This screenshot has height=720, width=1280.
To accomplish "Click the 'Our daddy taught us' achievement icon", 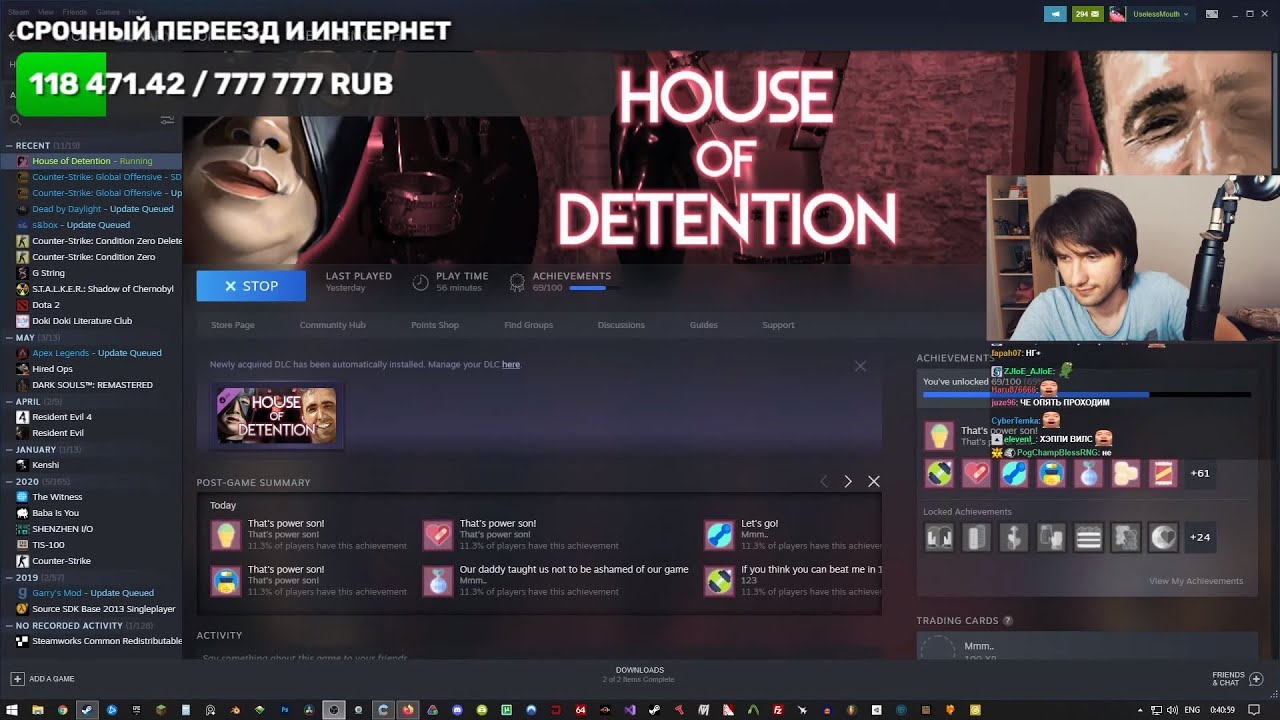I will 438,581.
